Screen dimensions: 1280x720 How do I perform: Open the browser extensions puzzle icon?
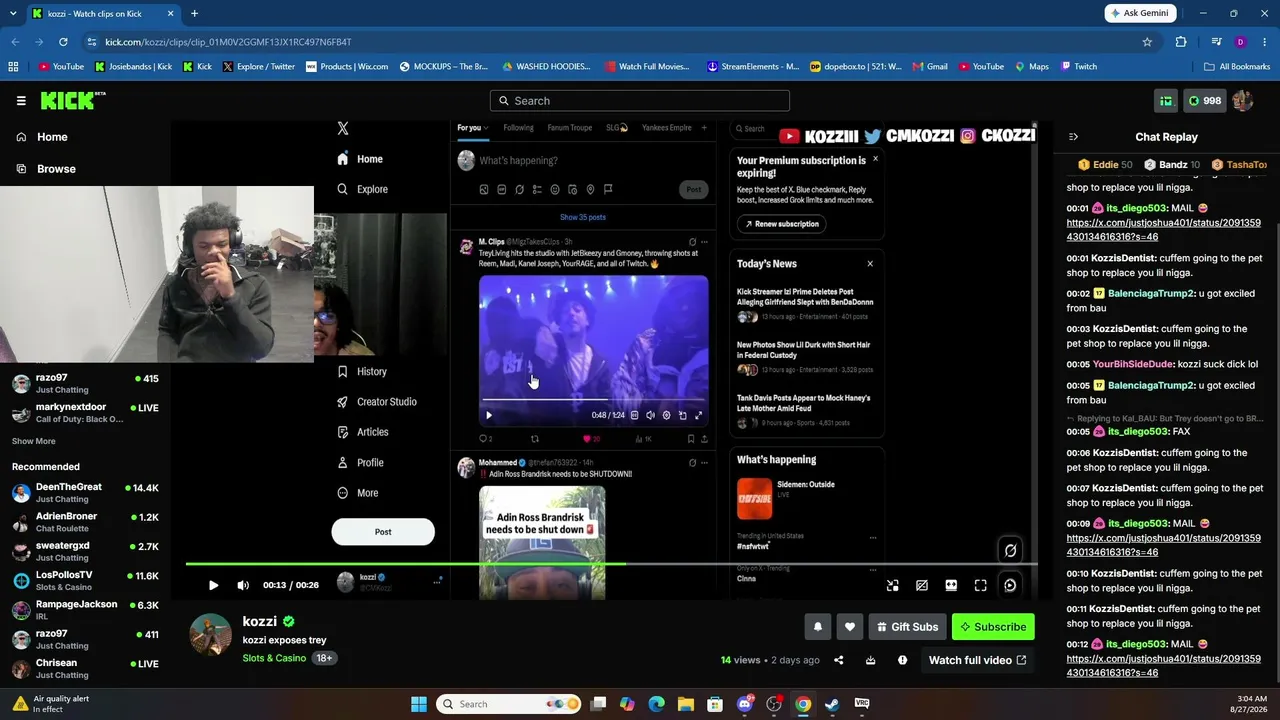point(1181,42)
